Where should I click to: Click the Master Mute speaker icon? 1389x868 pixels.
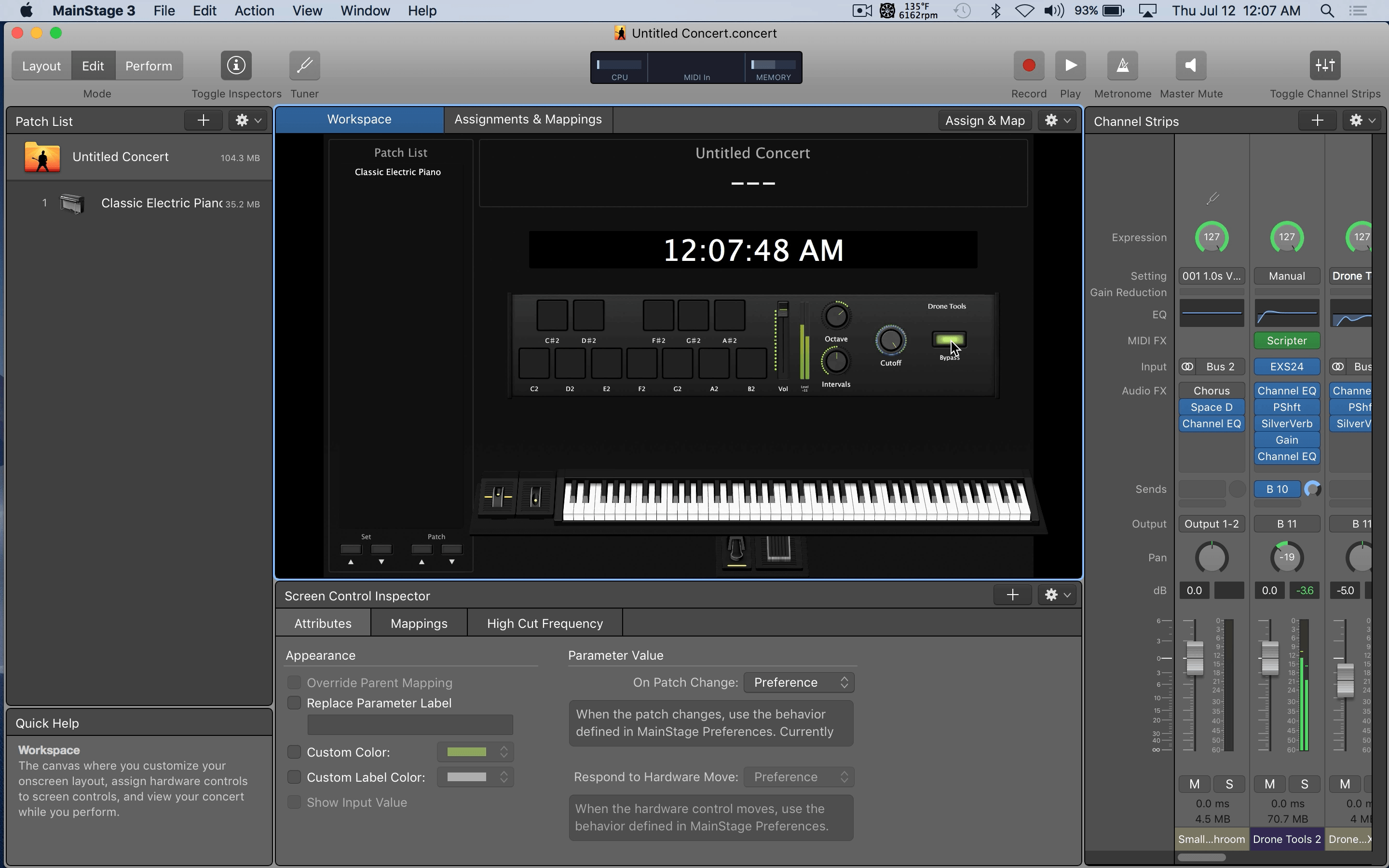pyautogui.click(x=1190, y=66)
